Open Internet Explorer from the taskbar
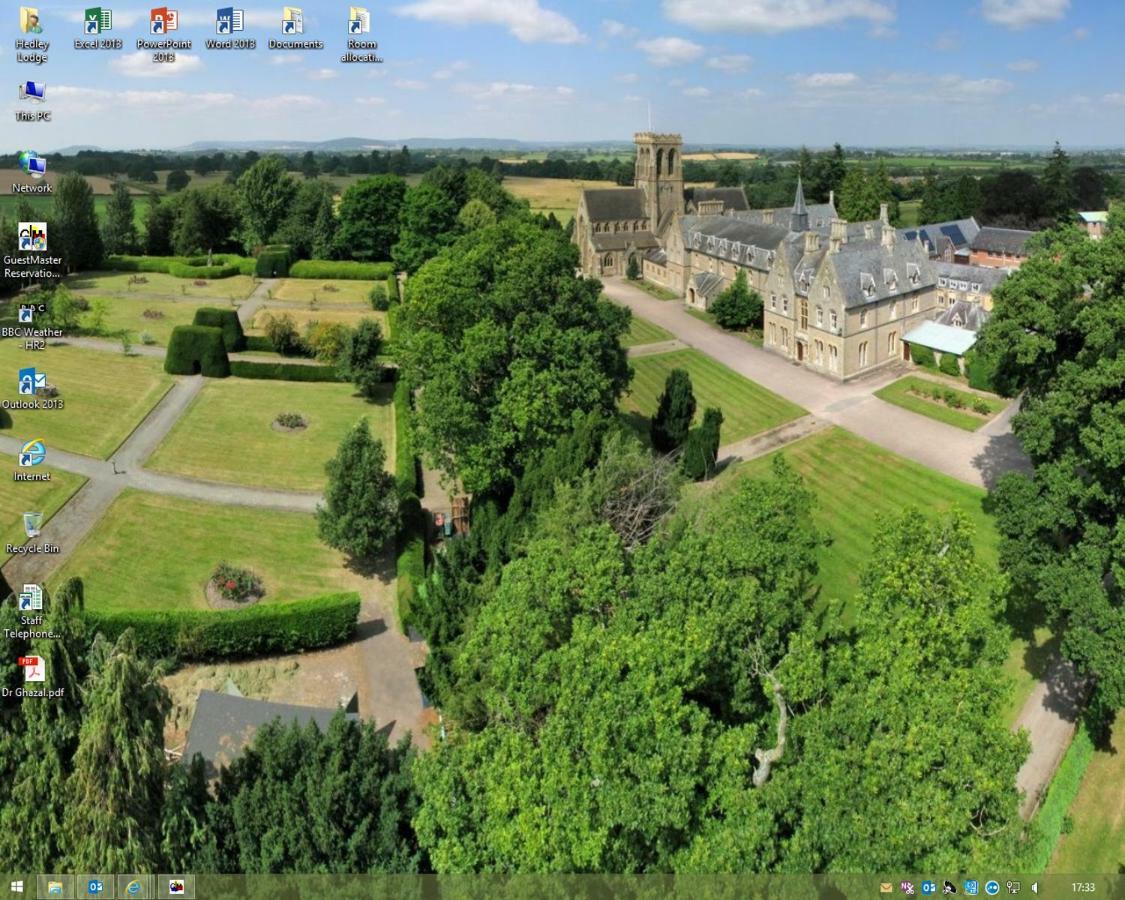This screenshot has width=1125, height=900. point(135,887)
